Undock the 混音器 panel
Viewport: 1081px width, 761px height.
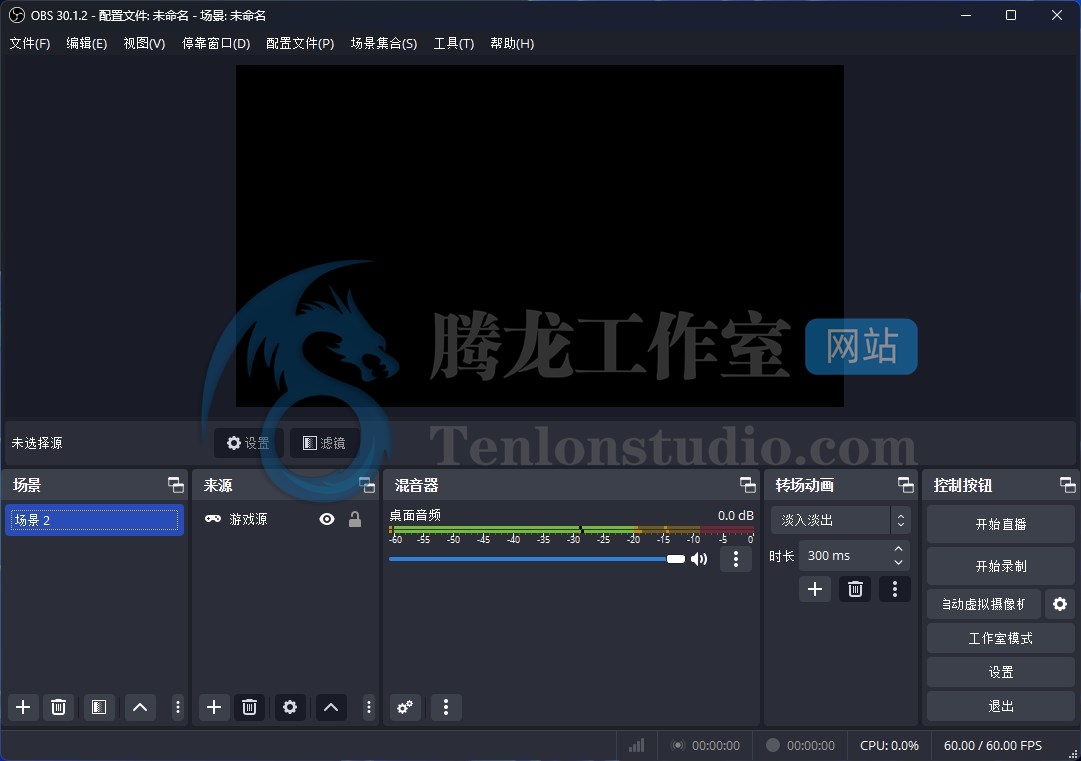[748, 485]
